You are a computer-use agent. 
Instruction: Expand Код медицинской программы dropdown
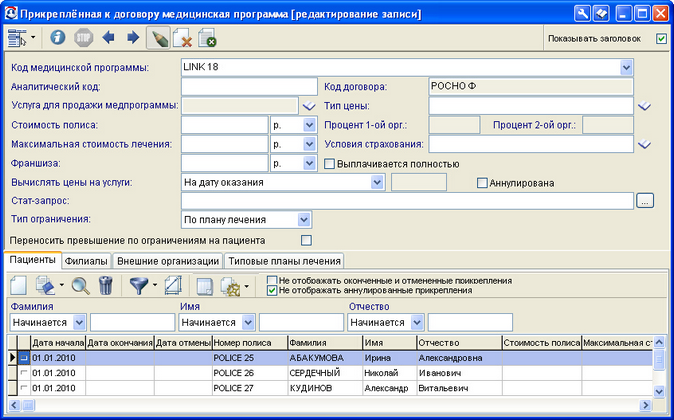click(x=626, y=67)
